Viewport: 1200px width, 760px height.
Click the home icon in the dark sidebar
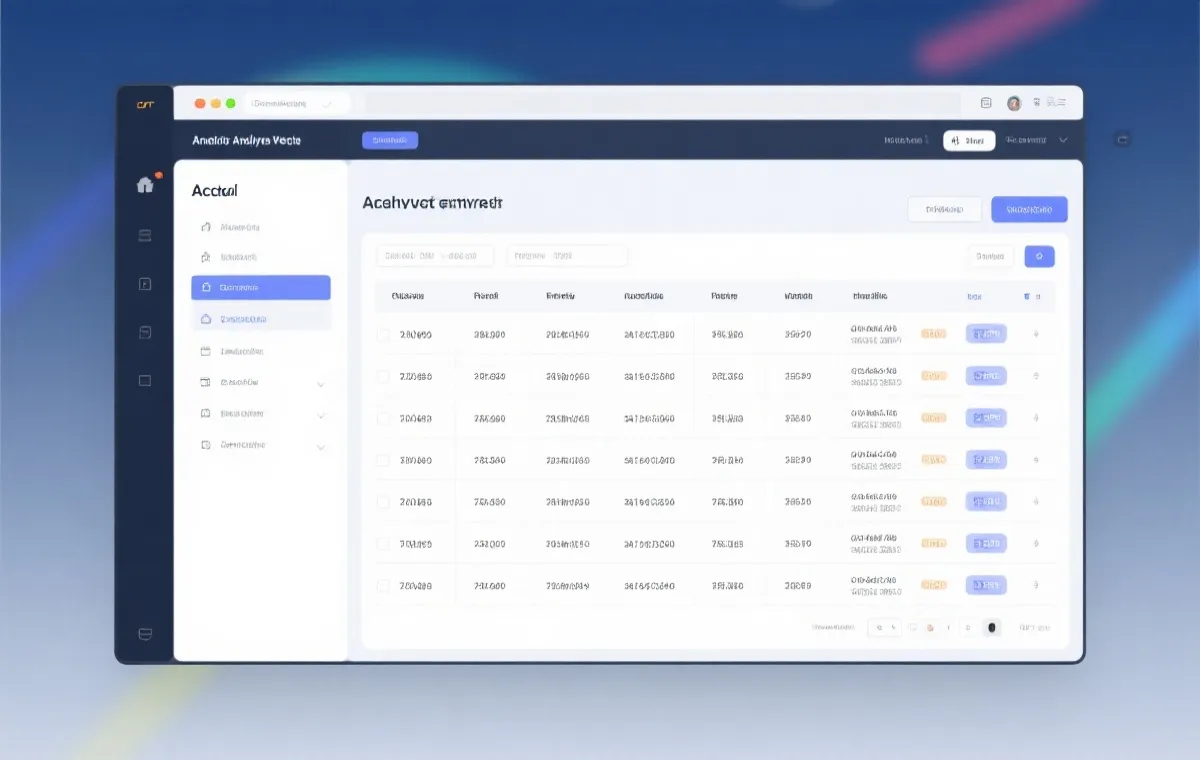[145, 185]
